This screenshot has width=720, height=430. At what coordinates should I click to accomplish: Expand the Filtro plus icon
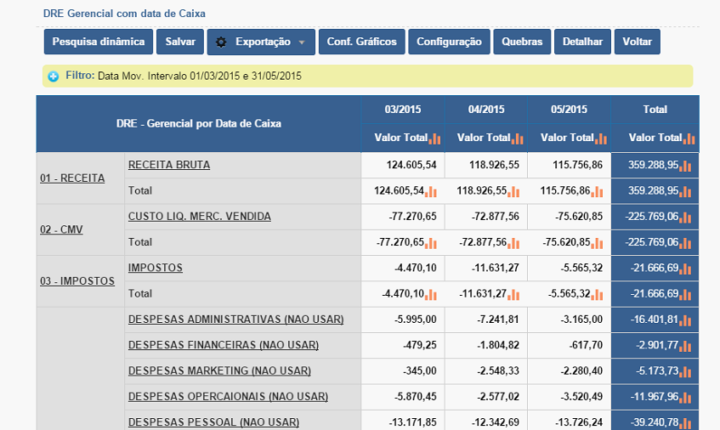point(53,76)
